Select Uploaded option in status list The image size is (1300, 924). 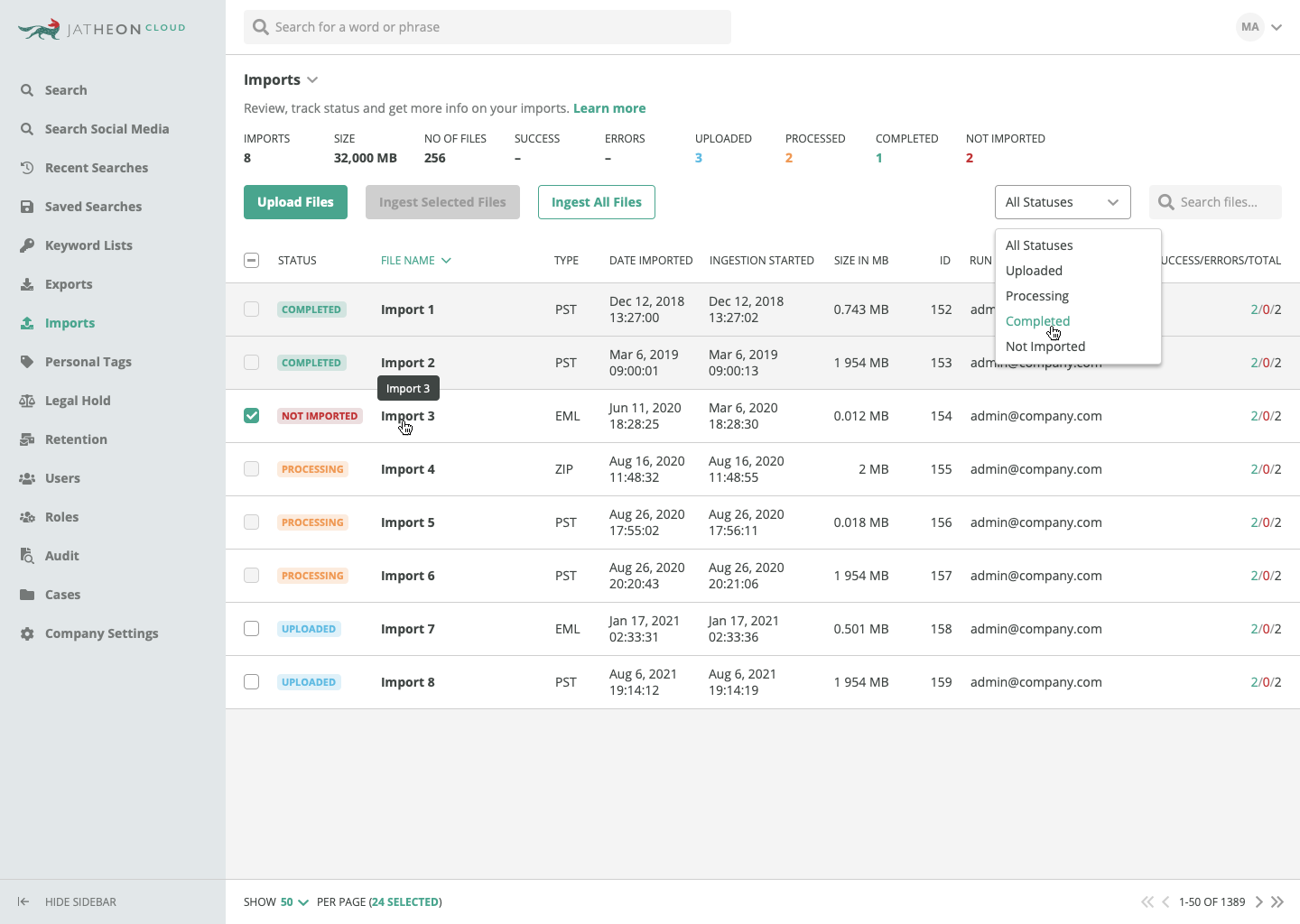[x=1034, y=271]
